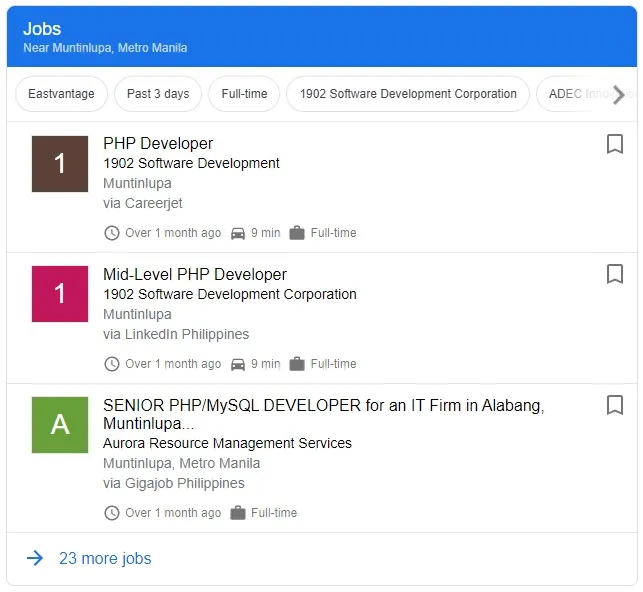Click the clock icon in Aurora job row
This screenshot has height=592, width=643.
pyautogui.click(x=112, y=513)
